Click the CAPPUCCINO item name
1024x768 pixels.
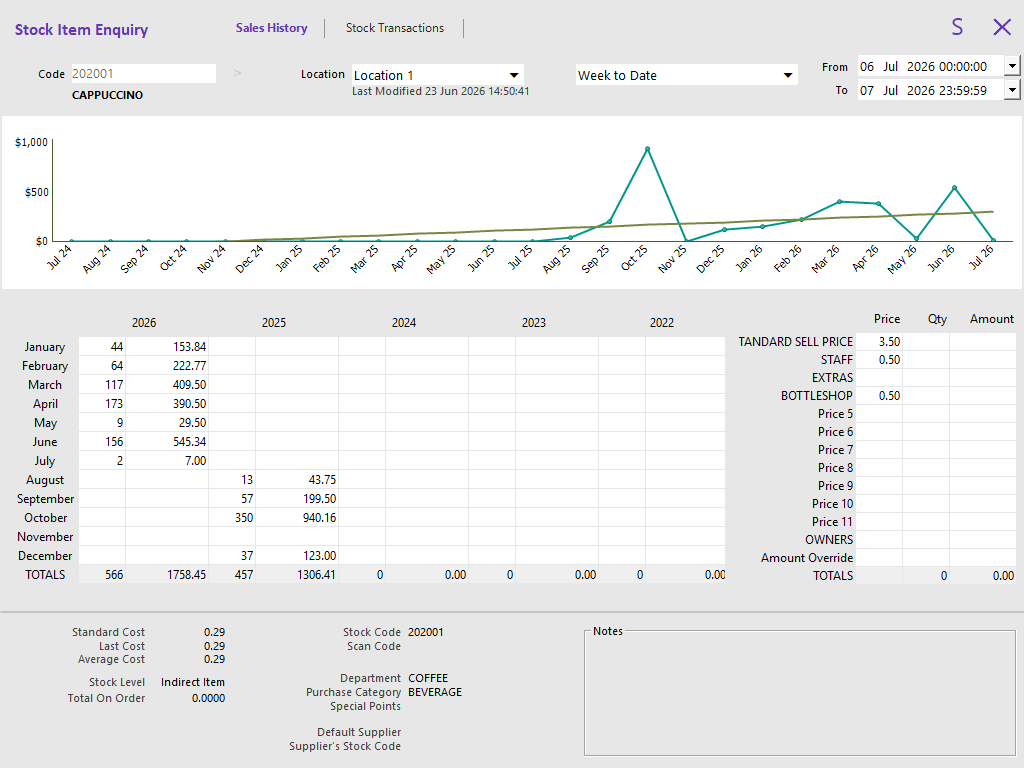[x=107, y=95]
